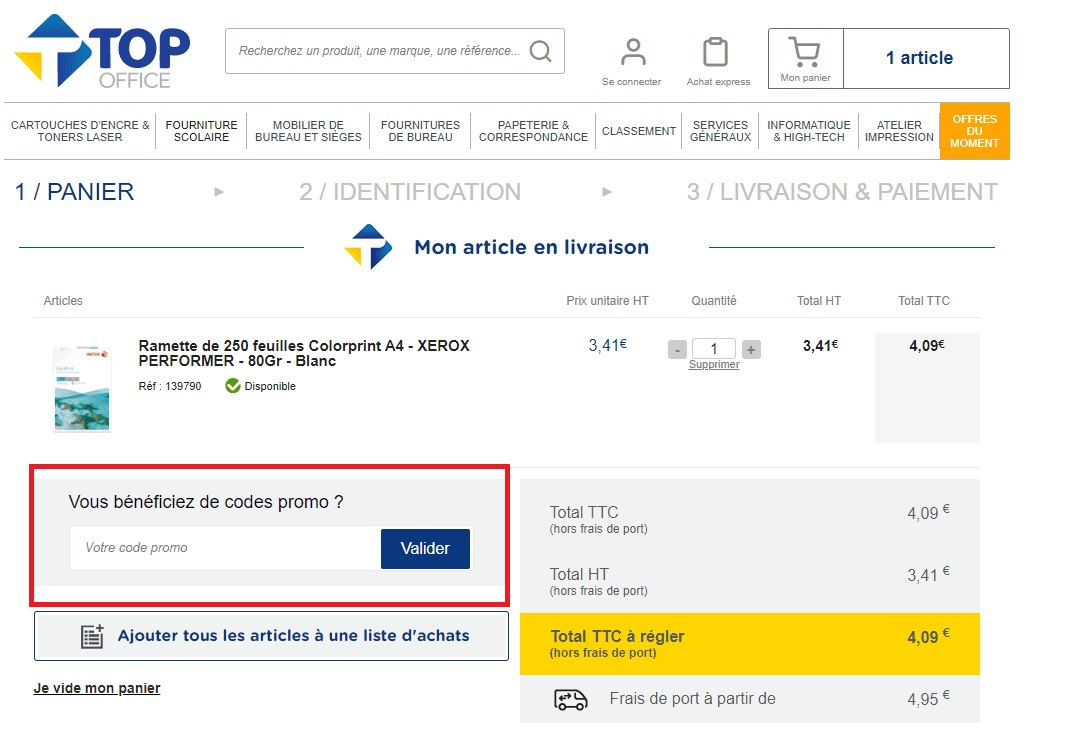Open Atelier impression menu
The height and width of the screenshot is (744, 1080).
[899, 131]
